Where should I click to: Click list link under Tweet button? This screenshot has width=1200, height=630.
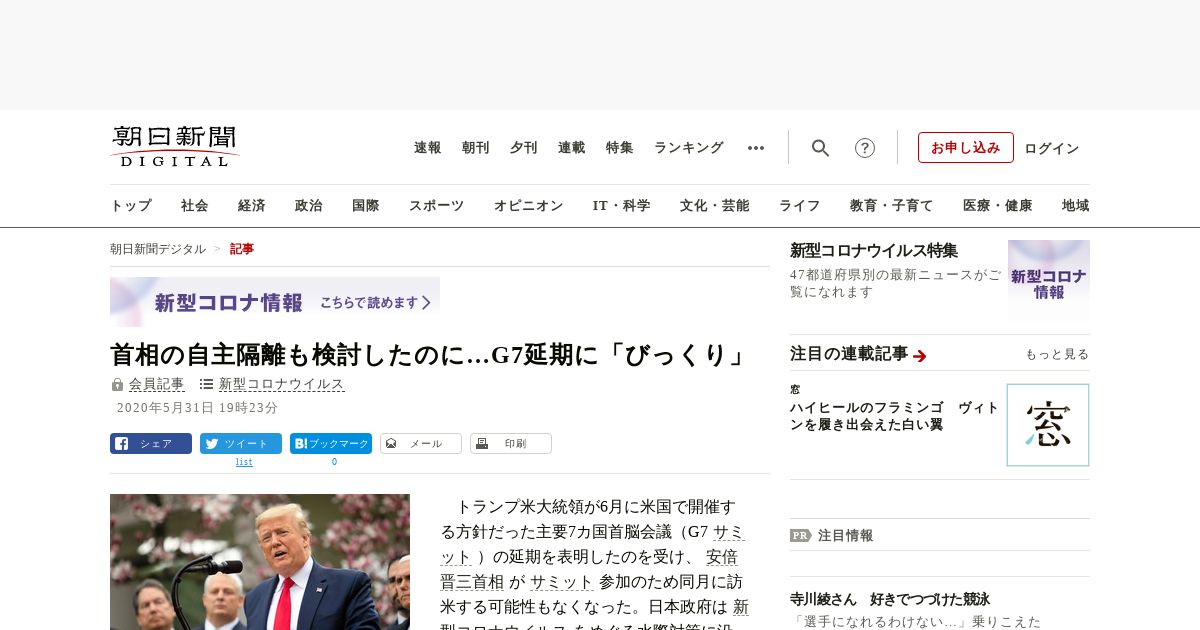(244, 462)
